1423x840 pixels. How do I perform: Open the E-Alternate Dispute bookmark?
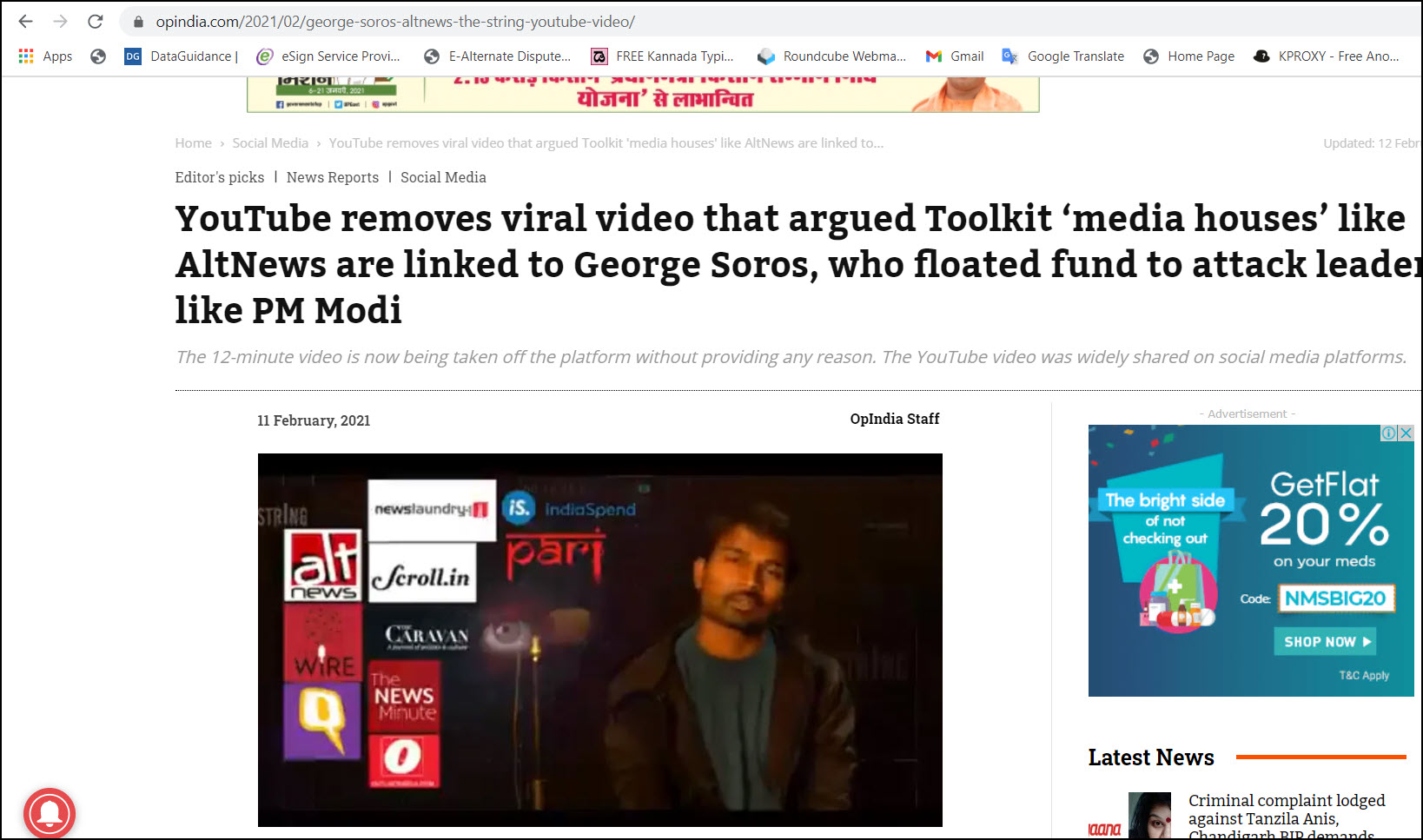click(497, 56)
